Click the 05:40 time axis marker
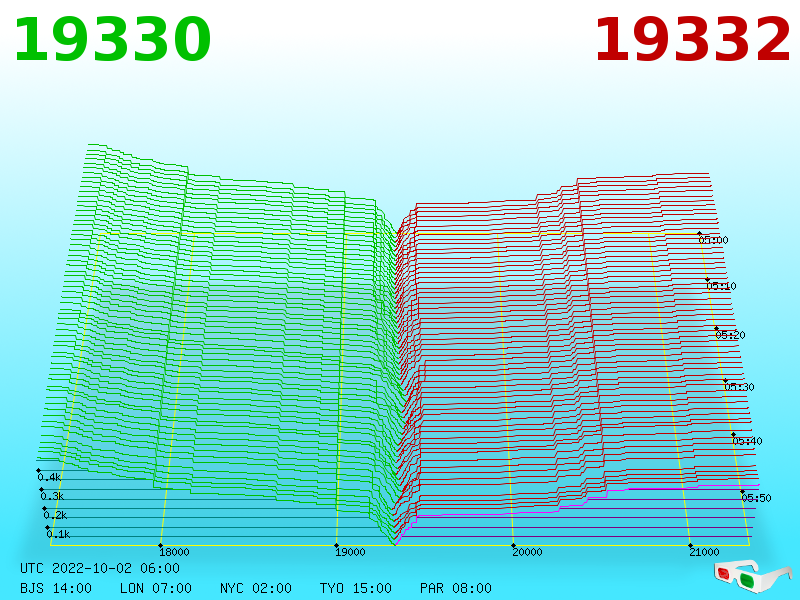Viewport: 800px width, 600px height. tap(747, 441)
